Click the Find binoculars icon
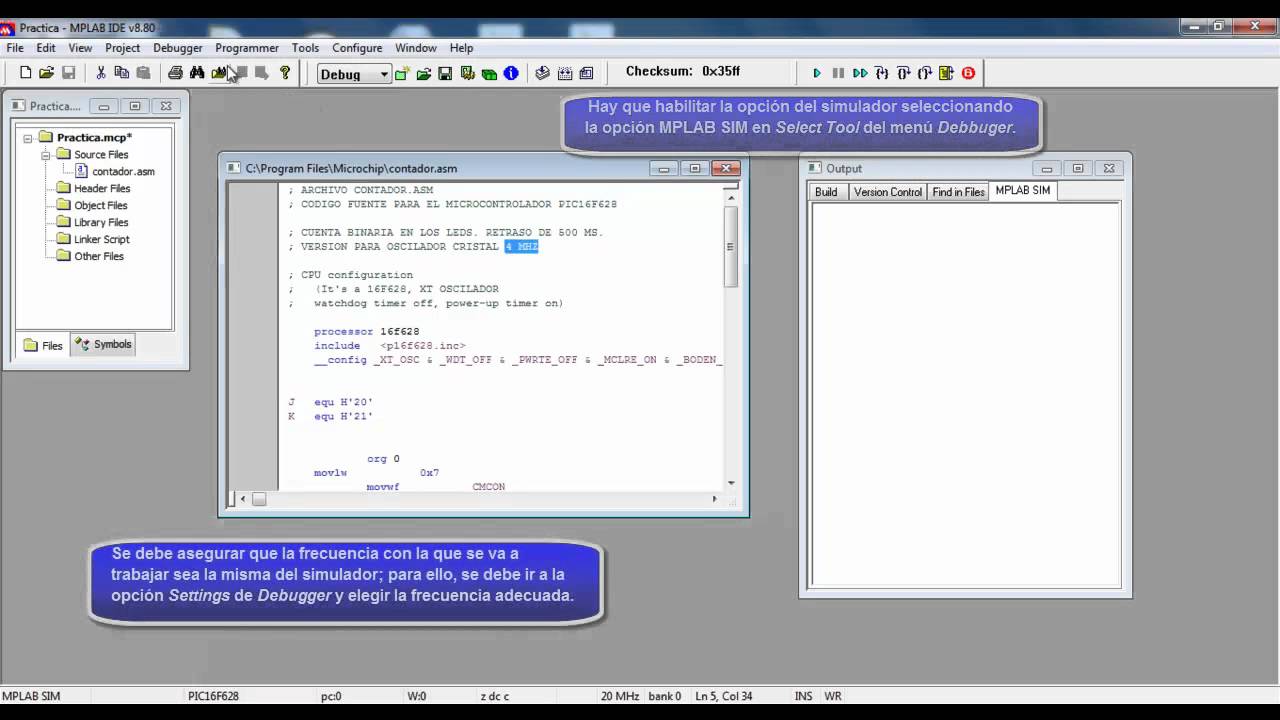This screenshot has width=1280, height=720. point(197,73)
